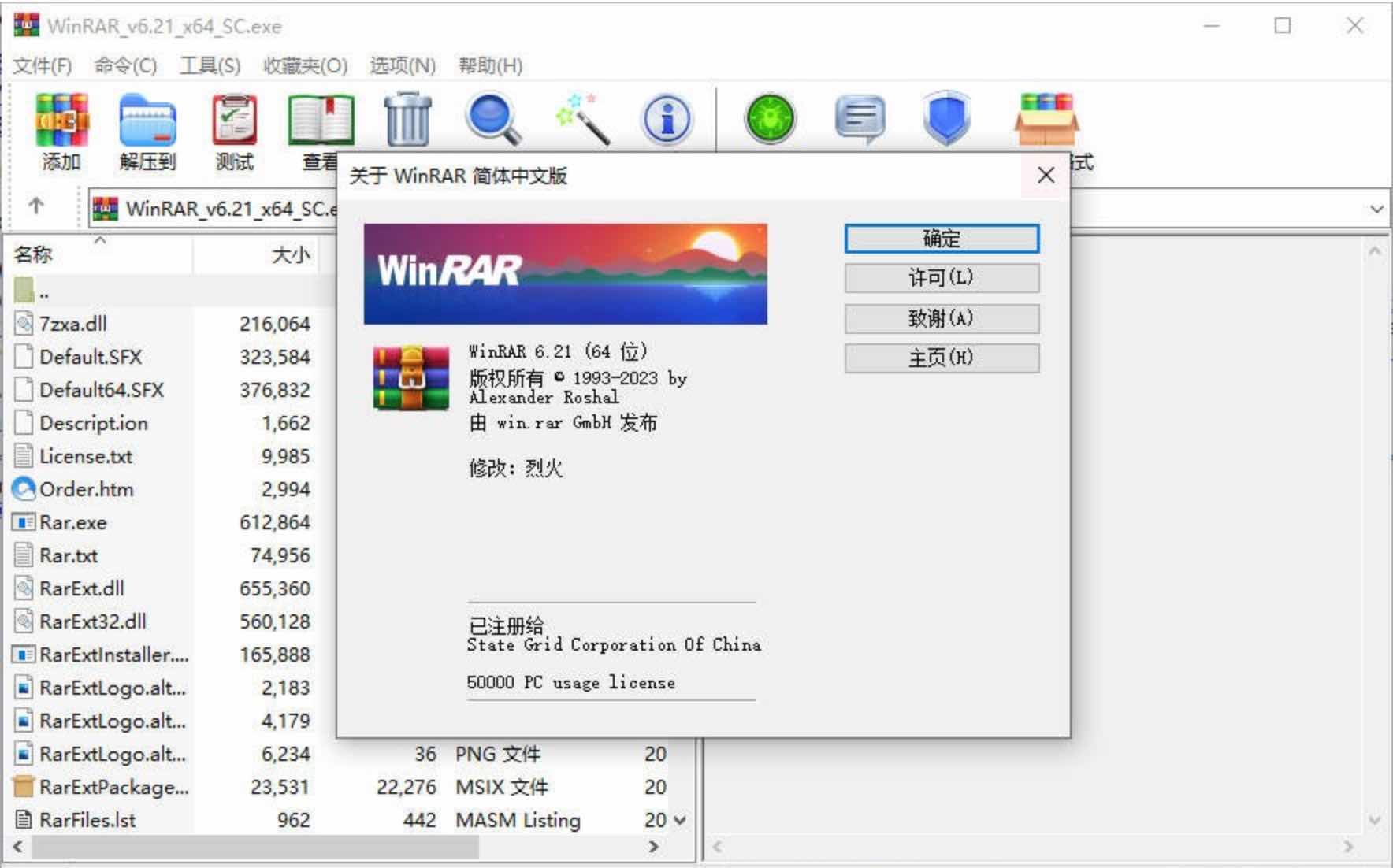Click the MSIX 文件 type cell

502,787
